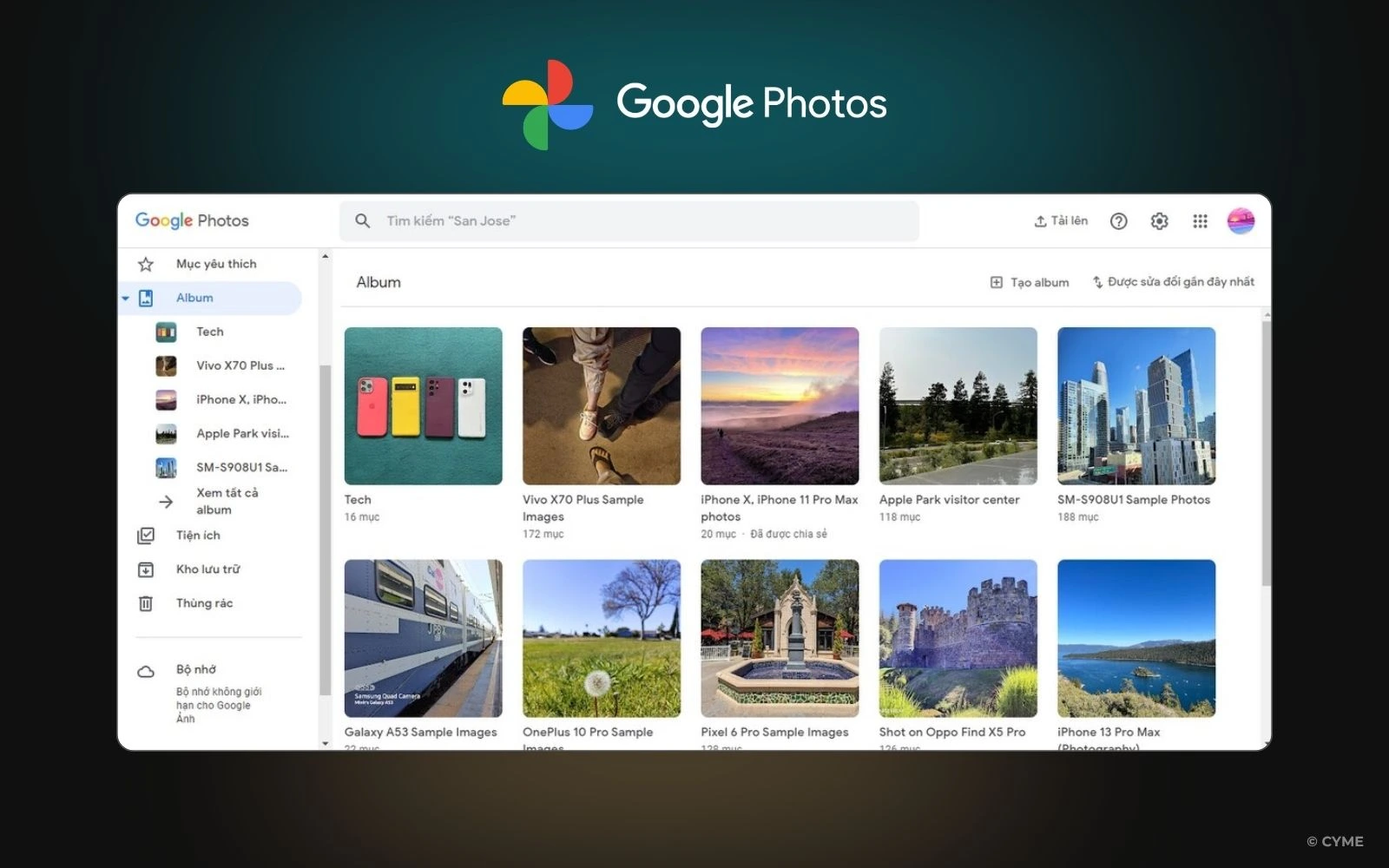
Task: Click the profile avatar icon
Action: 1241,220
